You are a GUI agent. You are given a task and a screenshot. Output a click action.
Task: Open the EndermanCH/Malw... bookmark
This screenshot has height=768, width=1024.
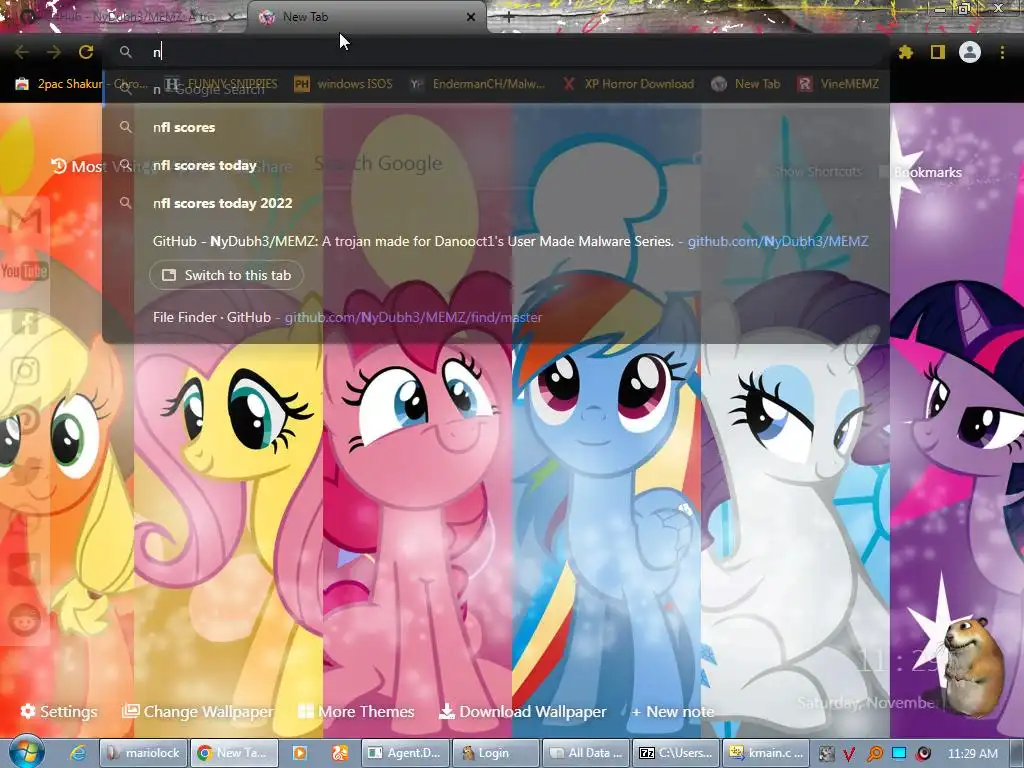point(477,84)
